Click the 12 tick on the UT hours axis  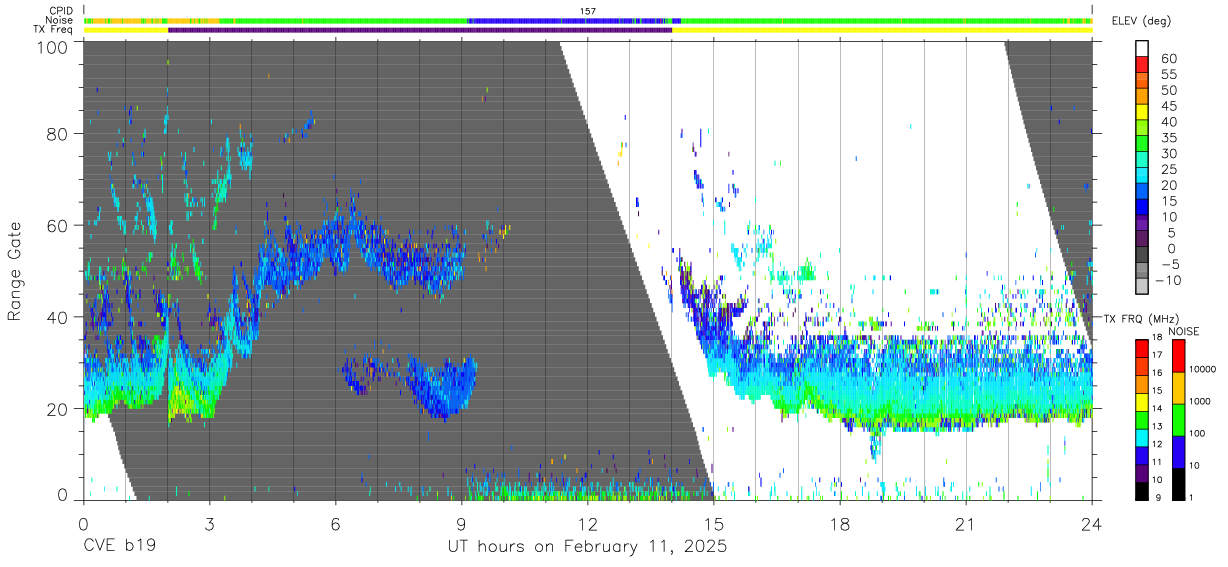click(x=587, y=524)
